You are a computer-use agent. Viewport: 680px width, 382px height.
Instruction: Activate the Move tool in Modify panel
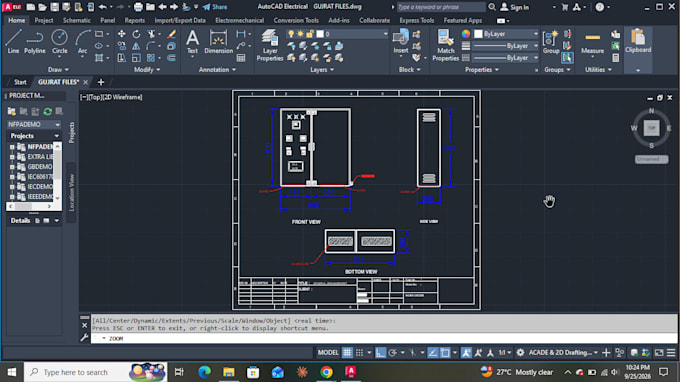tap(121, 34)
